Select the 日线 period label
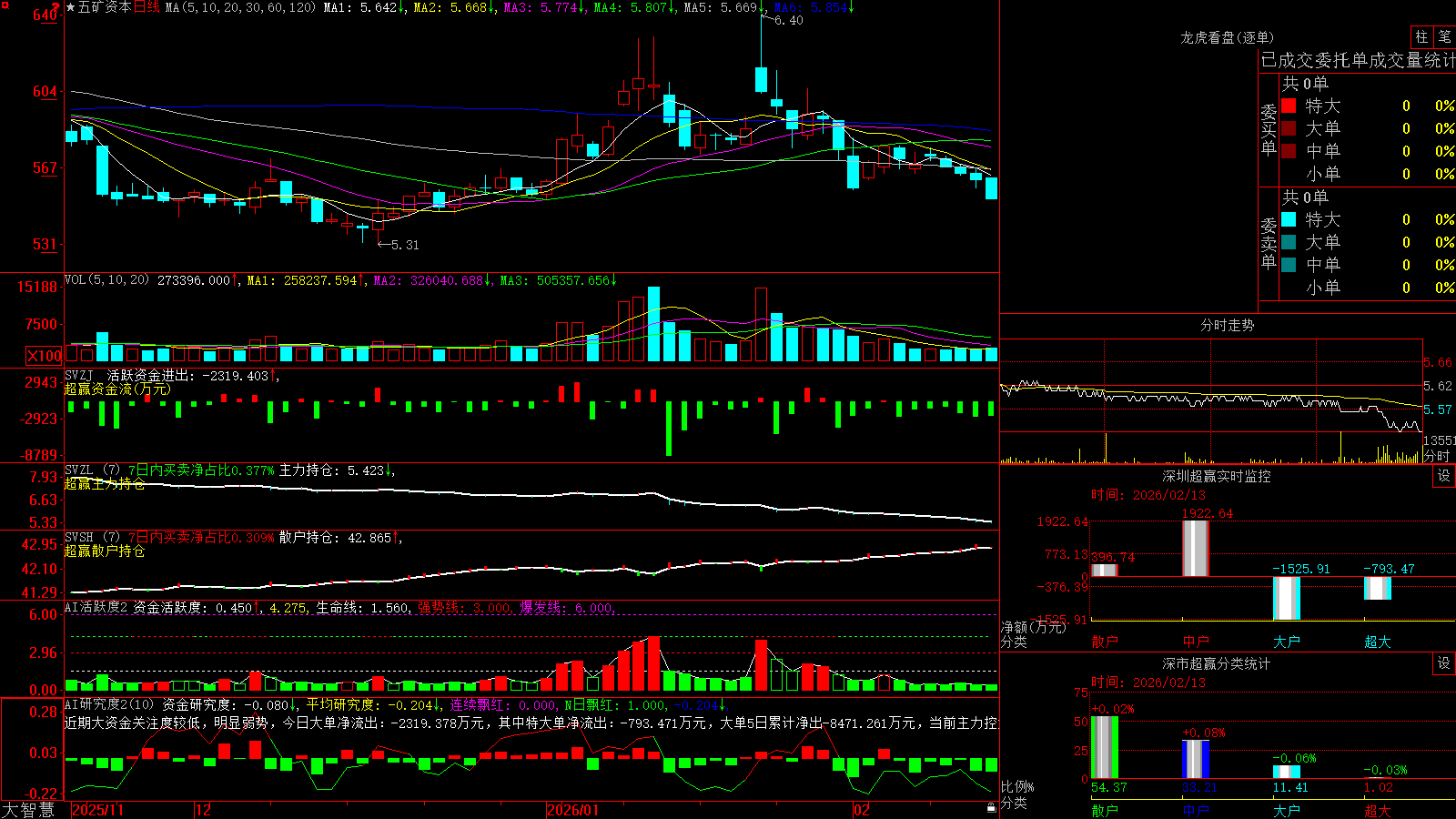Viewport: 1456px width, 819px height. tap(147, 7)
